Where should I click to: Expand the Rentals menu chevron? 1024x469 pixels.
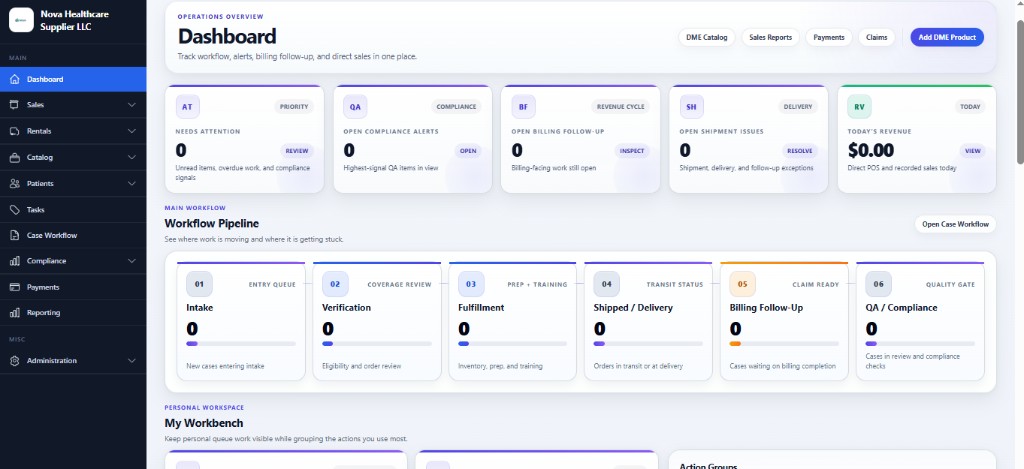pos(132,131)
